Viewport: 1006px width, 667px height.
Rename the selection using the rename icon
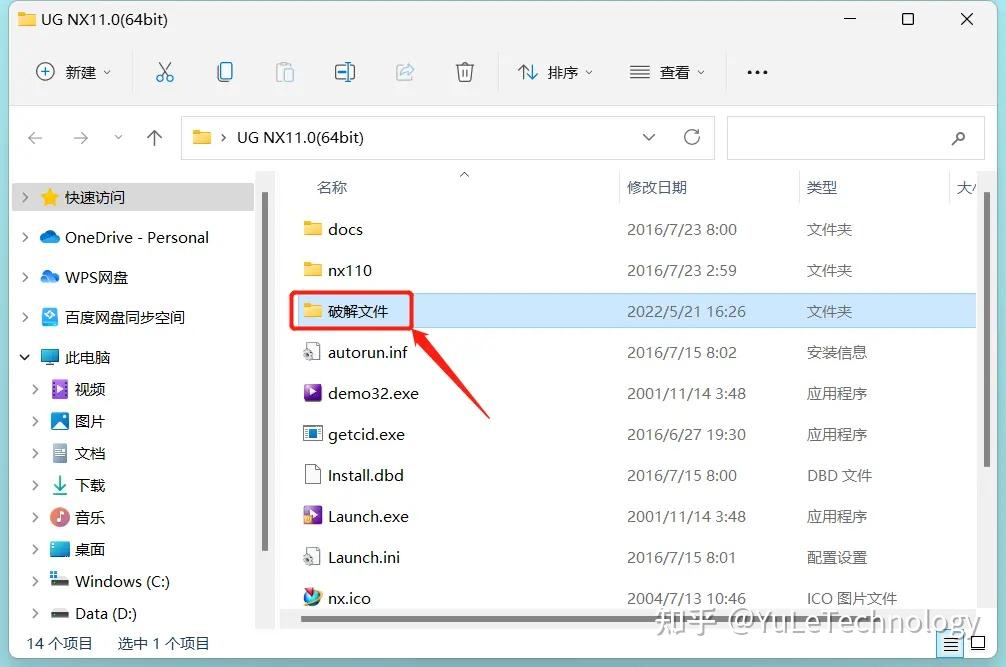point(344,71)
